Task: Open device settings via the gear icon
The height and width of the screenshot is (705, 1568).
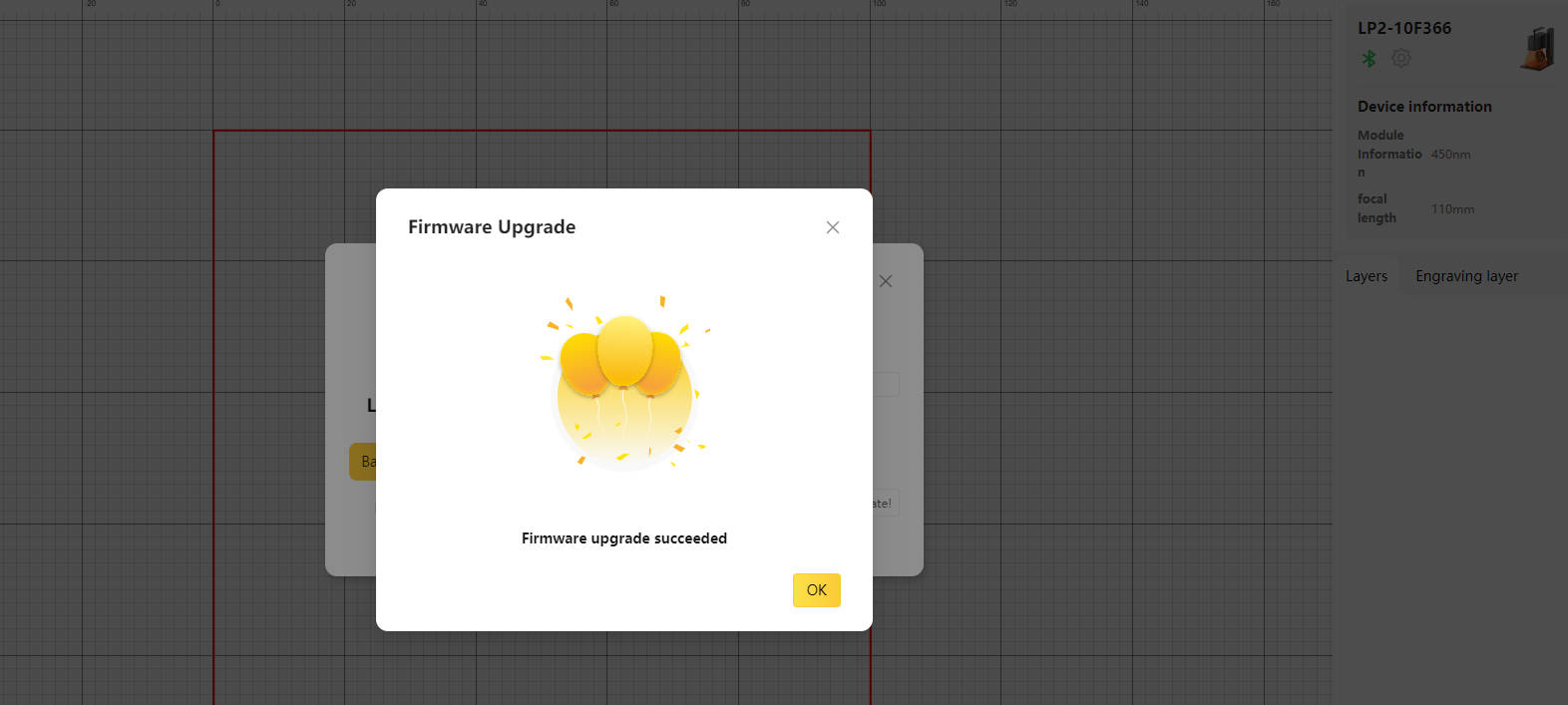Action: click(x=1400, y=59)
